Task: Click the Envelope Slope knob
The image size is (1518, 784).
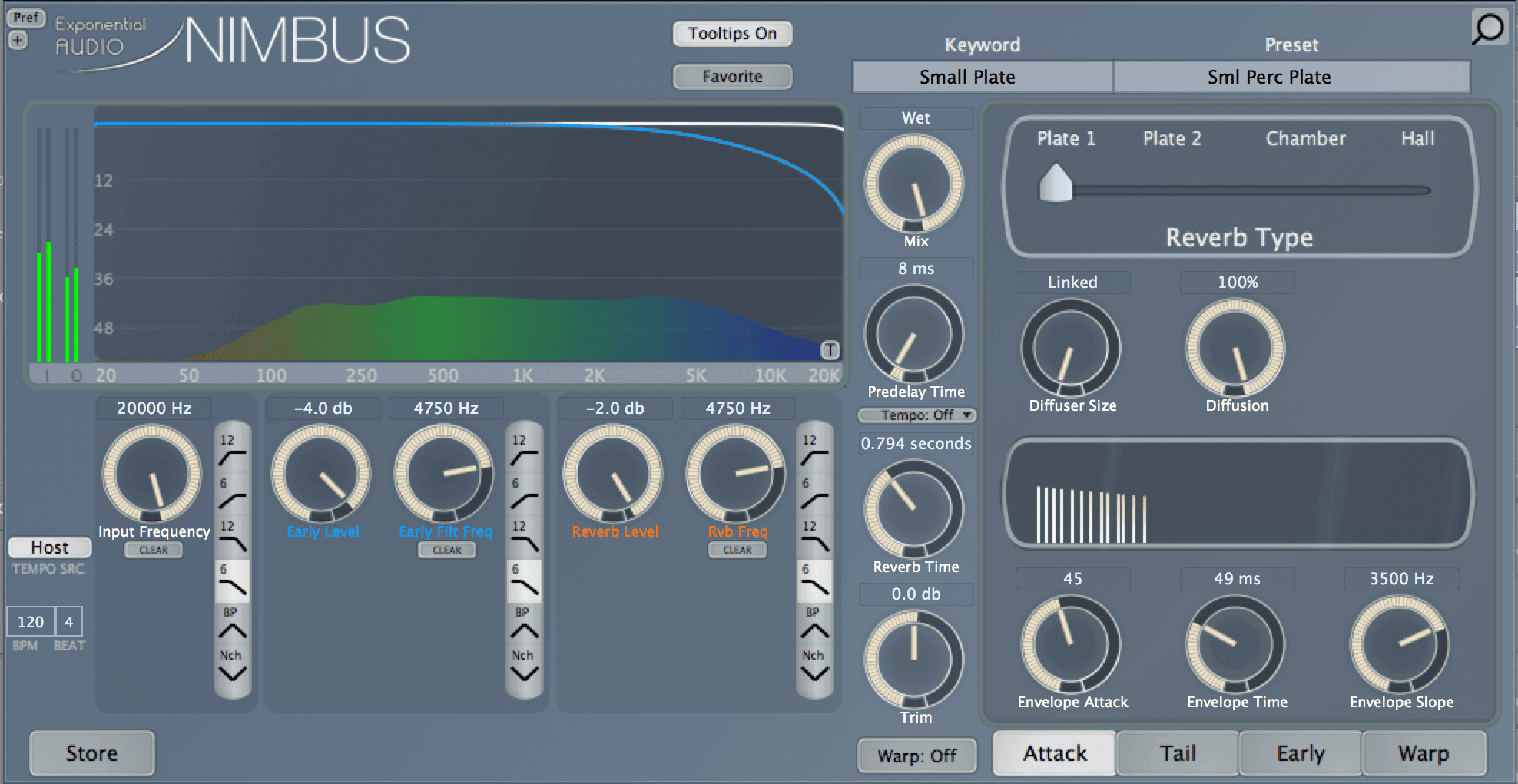Action: click(1400, 644)
